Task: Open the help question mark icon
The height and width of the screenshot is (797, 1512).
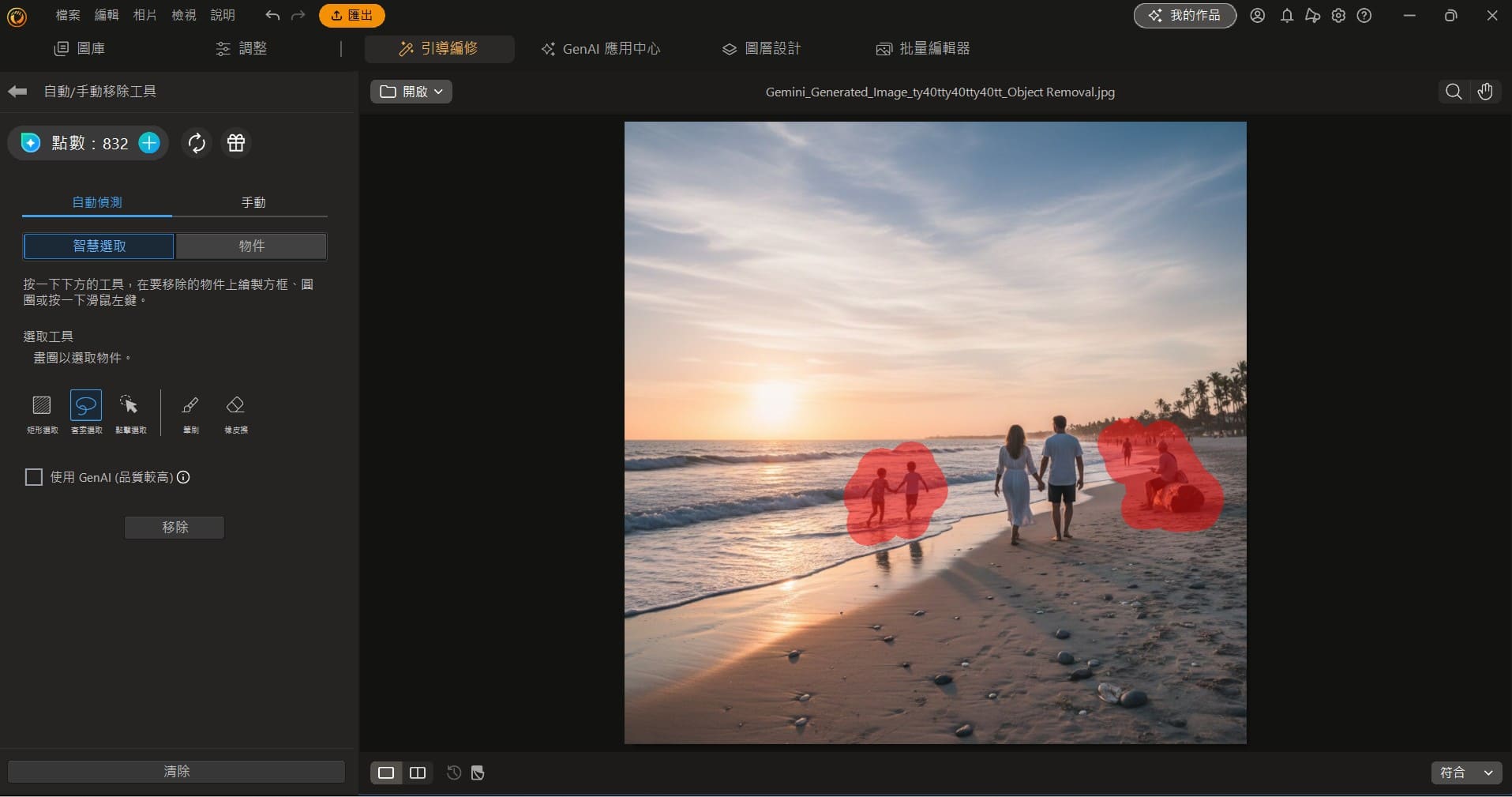Action: tap(1364, 15)
